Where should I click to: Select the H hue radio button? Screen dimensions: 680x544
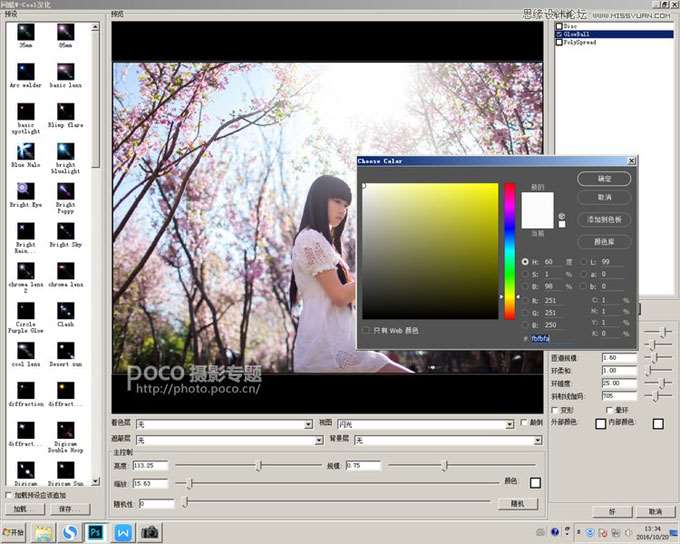coord(526,262)
